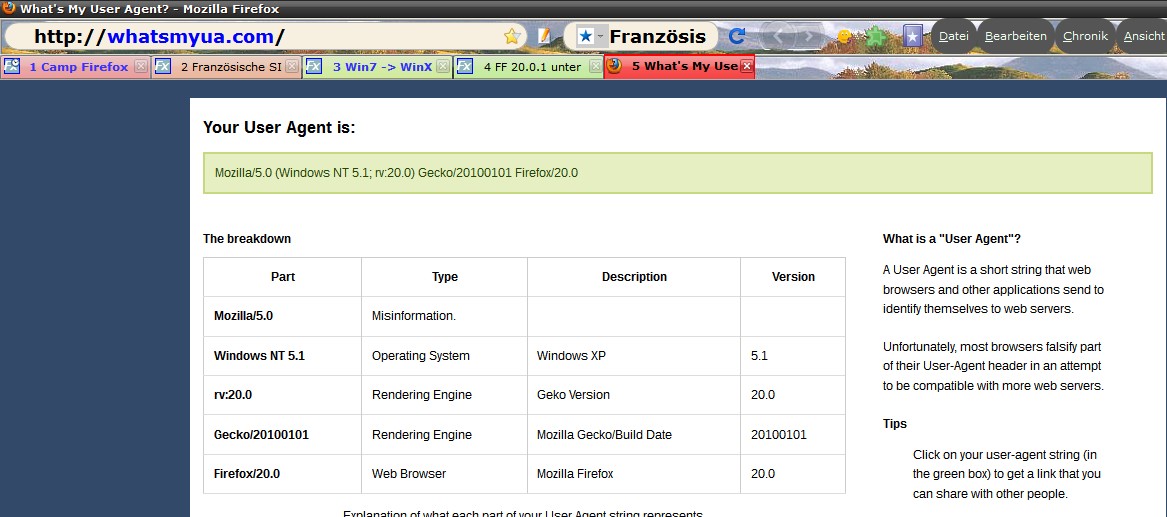This screenshot has height=517, width=1167.
Task: Reload the page with the blue refresh arrow
Action: pos(737,36)
